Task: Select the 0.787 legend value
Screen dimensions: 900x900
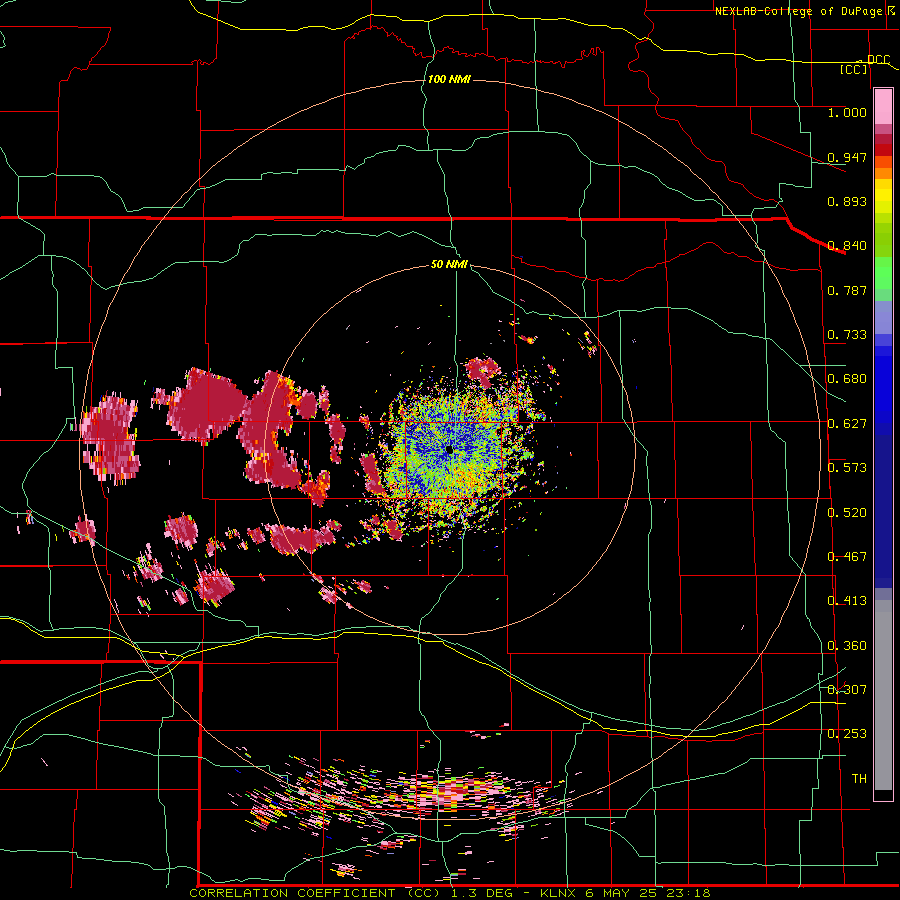Action: point(847,290)
